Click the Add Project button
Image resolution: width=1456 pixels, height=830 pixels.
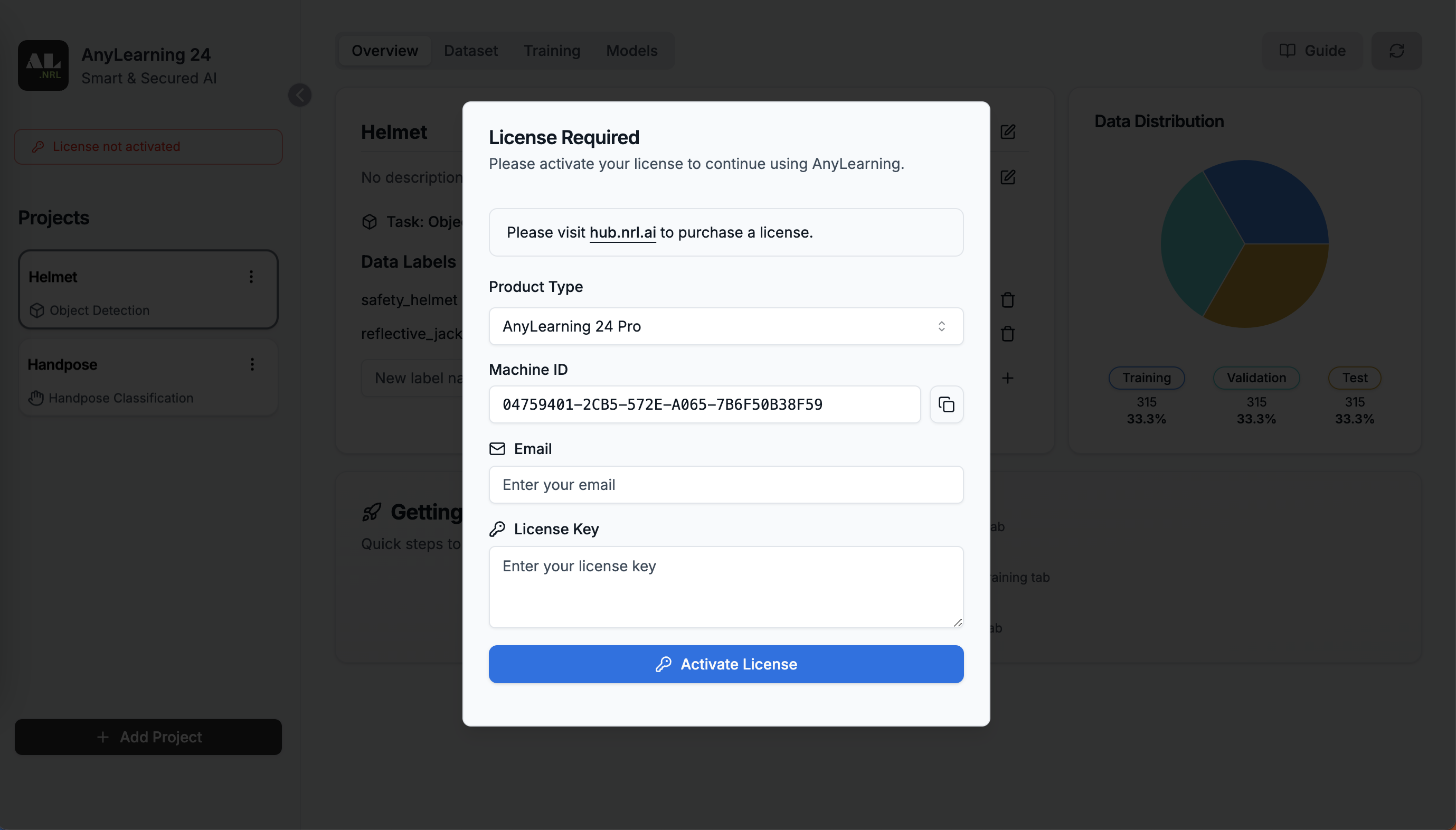pos(148,737)
